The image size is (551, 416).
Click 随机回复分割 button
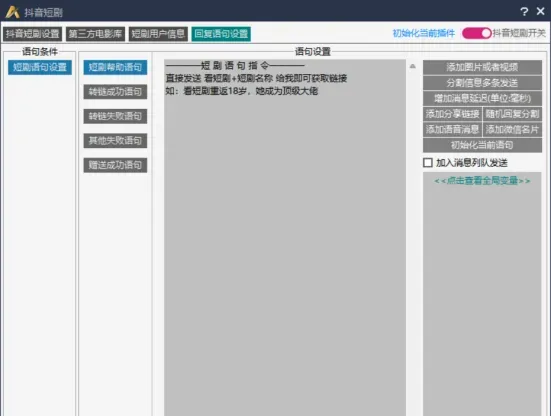point(512,114)
